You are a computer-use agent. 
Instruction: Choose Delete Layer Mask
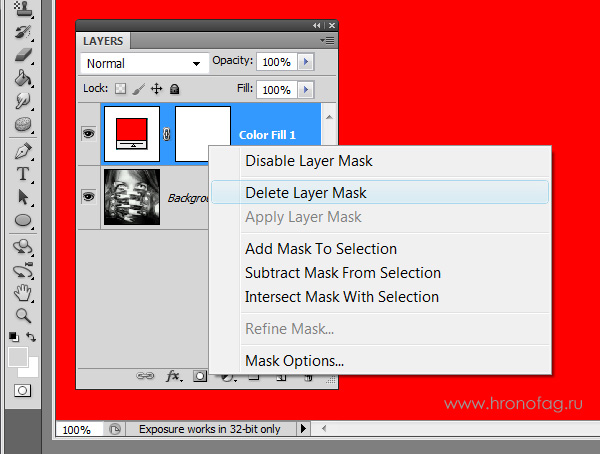380,193
